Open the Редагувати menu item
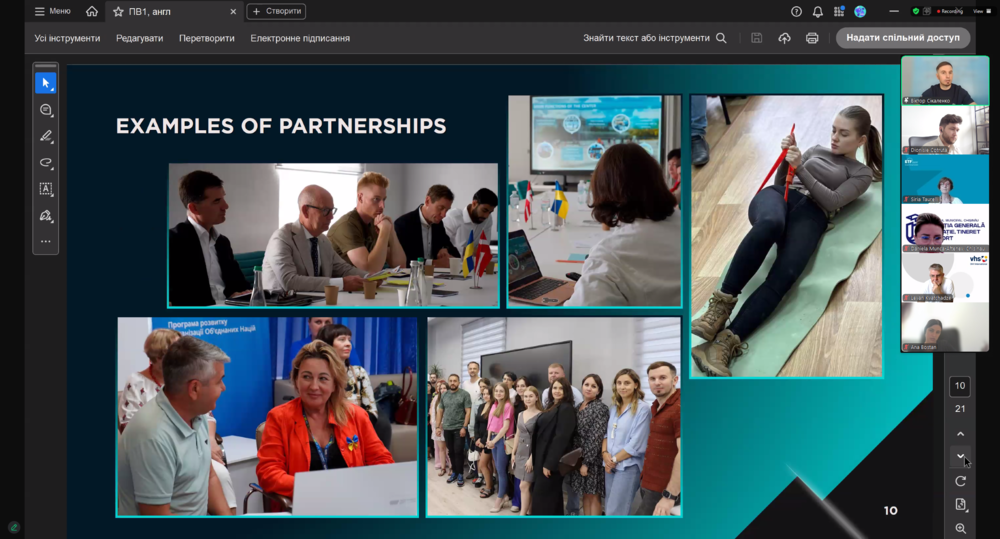The height and width of the screenshot is (539, 1000). (139, 38)
